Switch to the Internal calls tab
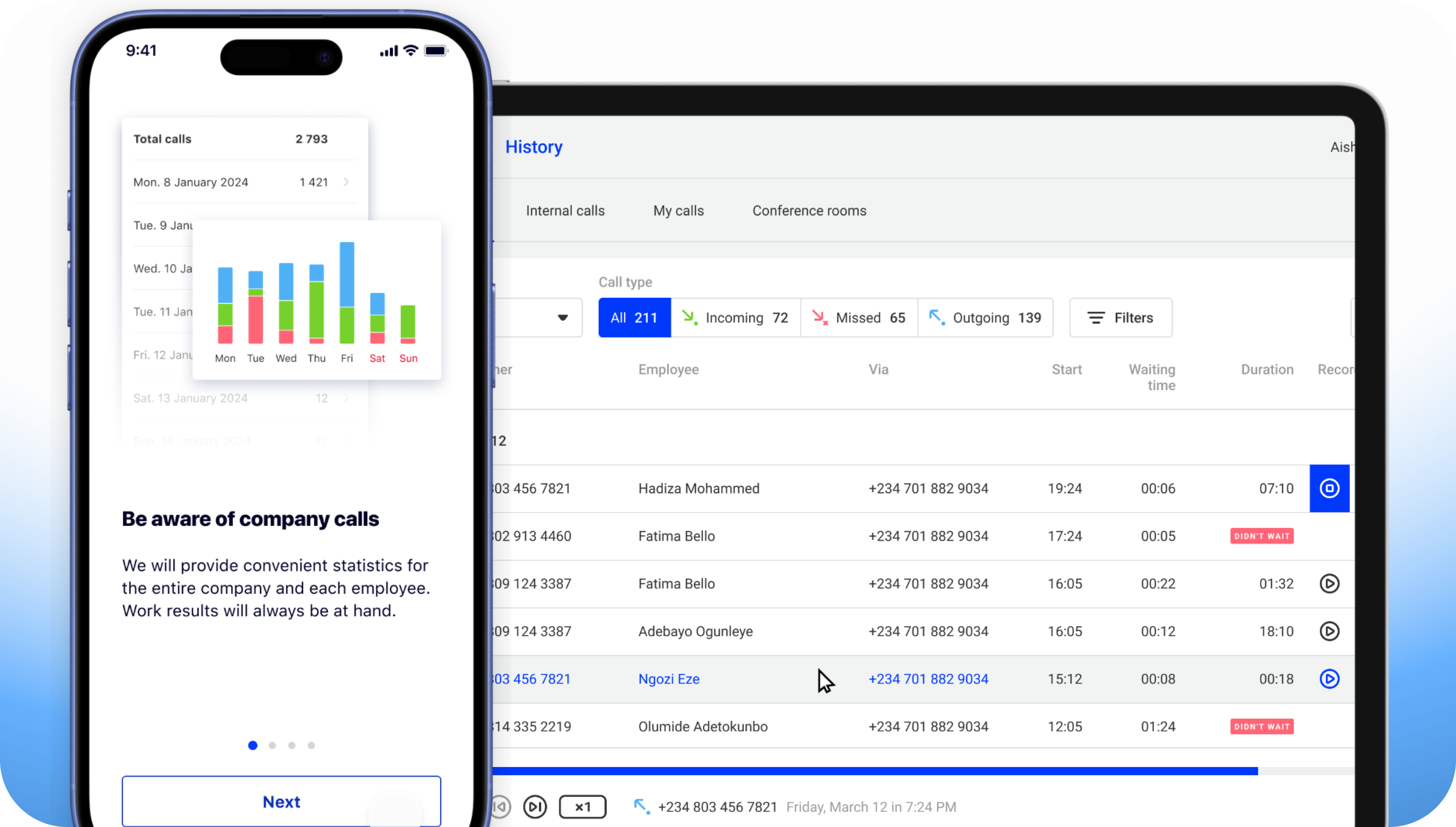This screenshot has height=827, width=1456. pyautogui.click(x=565, y=210)
